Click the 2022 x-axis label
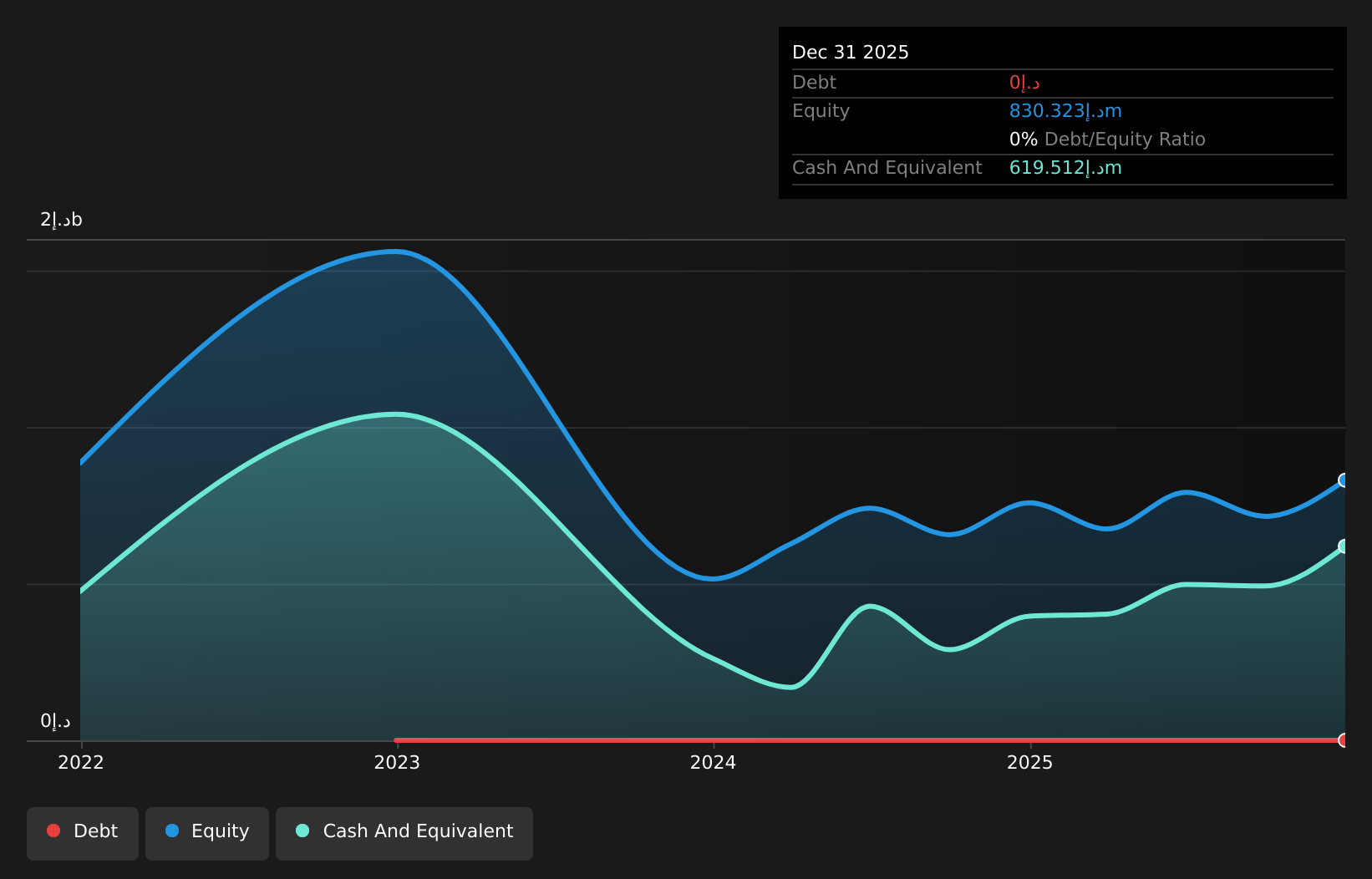Image resolution: width=1372 pixels, height=879 pixels. tap(81, 763)
